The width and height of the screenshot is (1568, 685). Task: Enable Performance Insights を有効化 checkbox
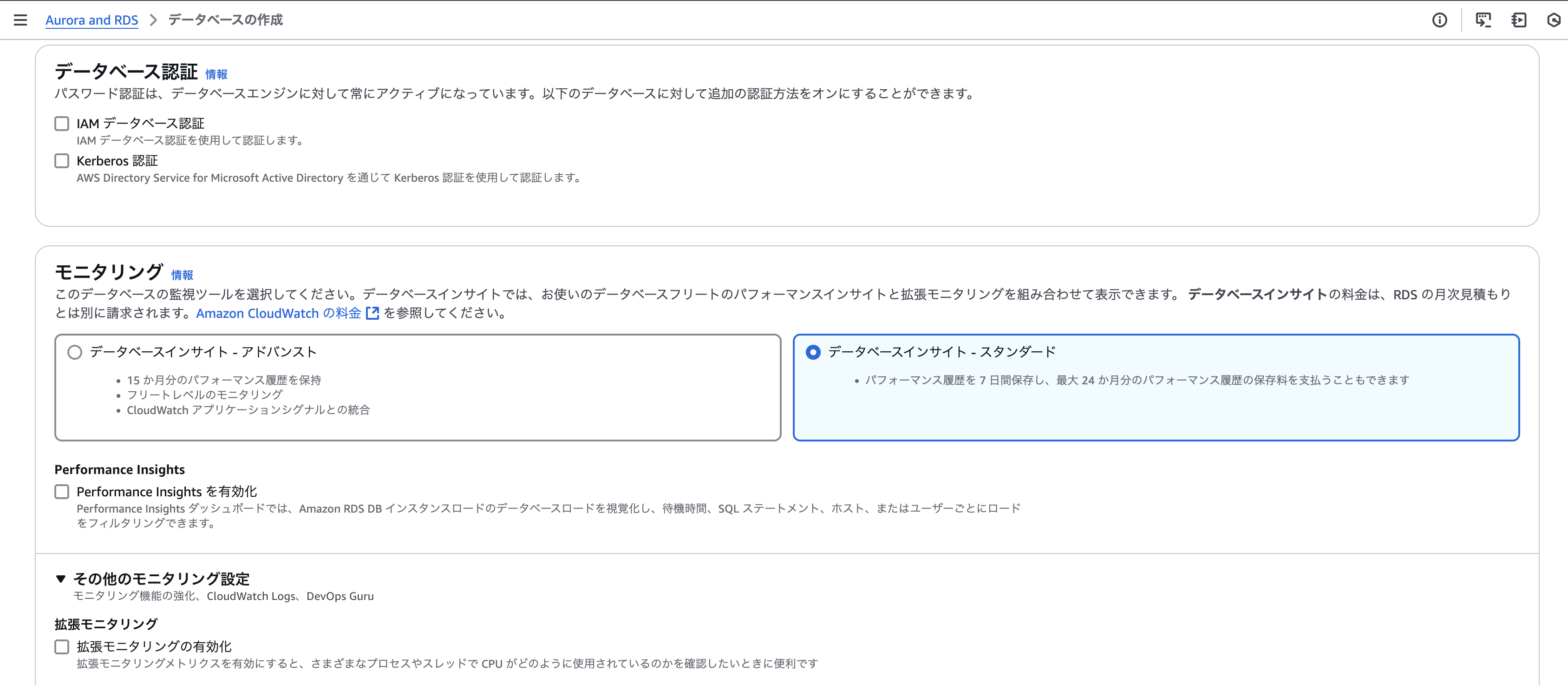(62, 491)
